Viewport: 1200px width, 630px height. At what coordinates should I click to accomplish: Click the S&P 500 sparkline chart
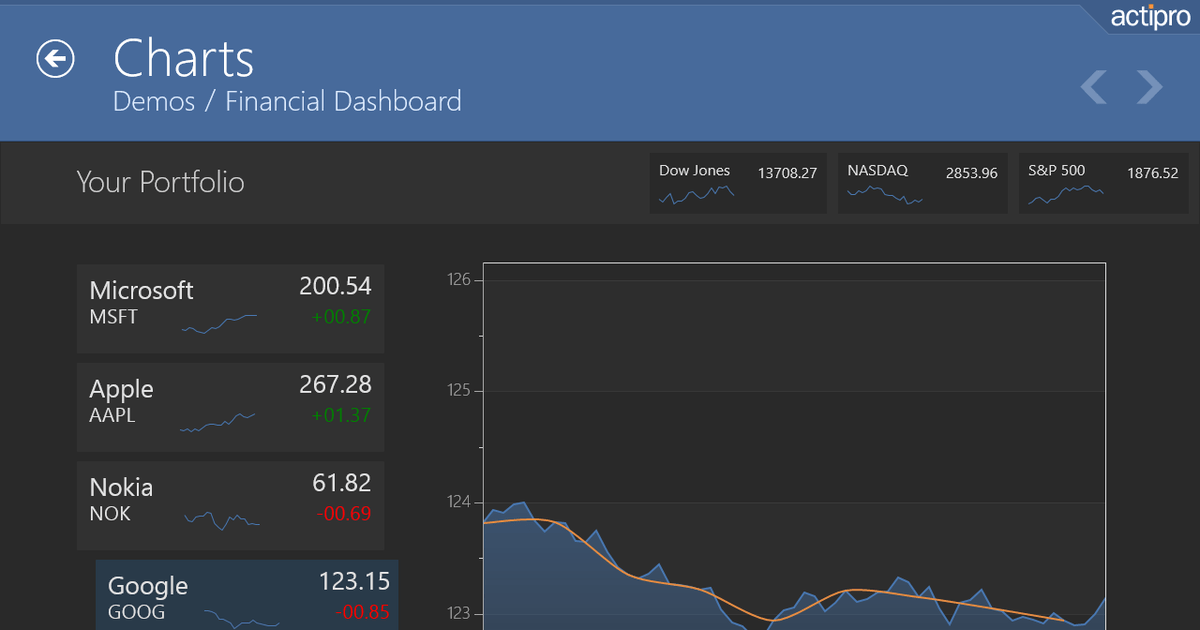(x=1065, y=195)
